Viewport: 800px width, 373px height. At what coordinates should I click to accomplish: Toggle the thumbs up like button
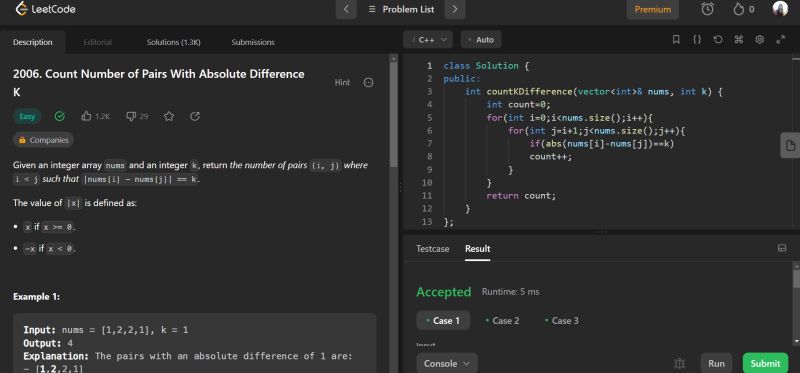point(95,116)
